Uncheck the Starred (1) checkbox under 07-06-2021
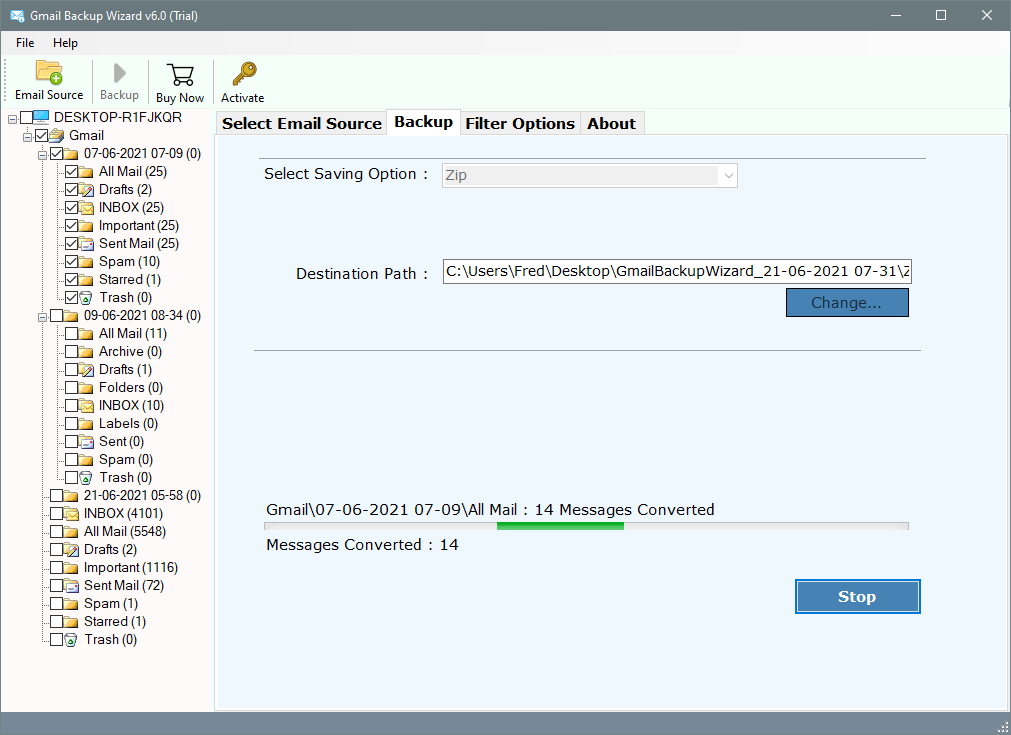The image size is (1011, 735). pyautogui.click(x=72, y=280)
